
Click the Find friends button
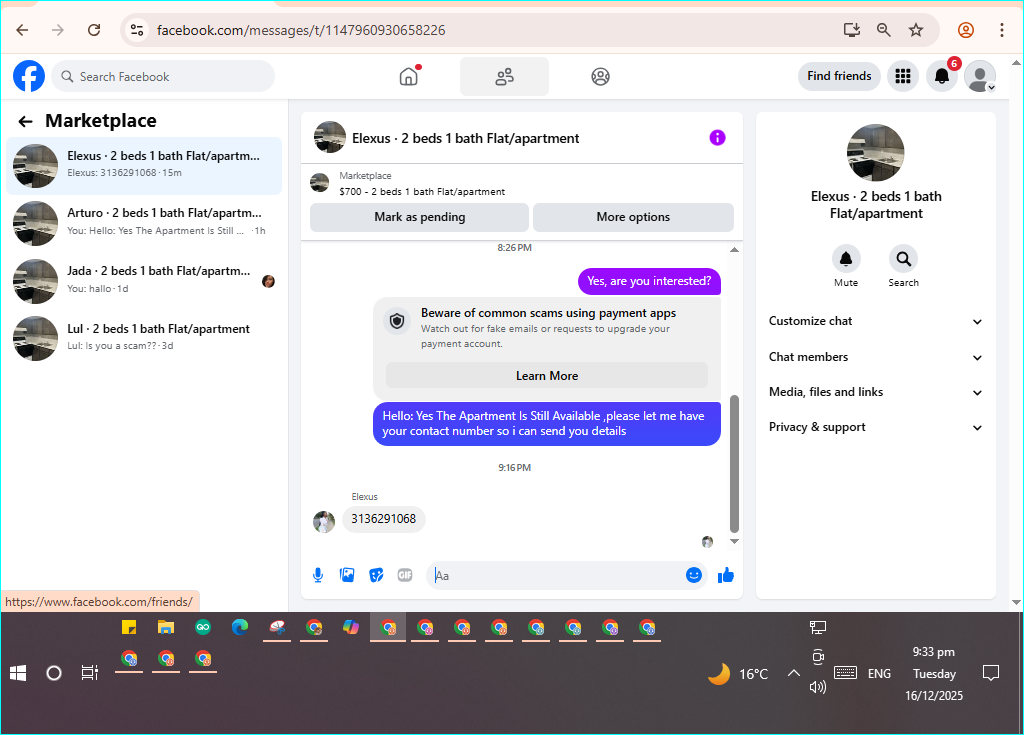point(839,76)
